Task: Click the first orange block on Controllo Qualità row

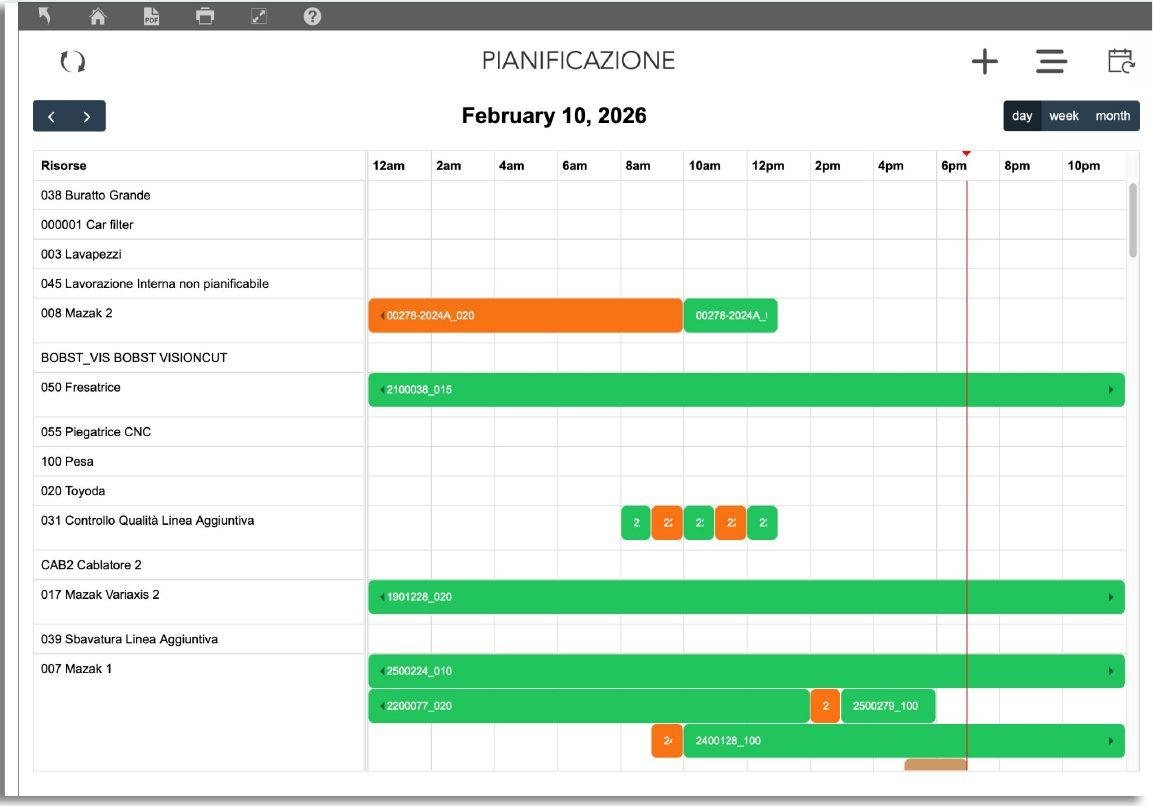Action: click(667, 523)
